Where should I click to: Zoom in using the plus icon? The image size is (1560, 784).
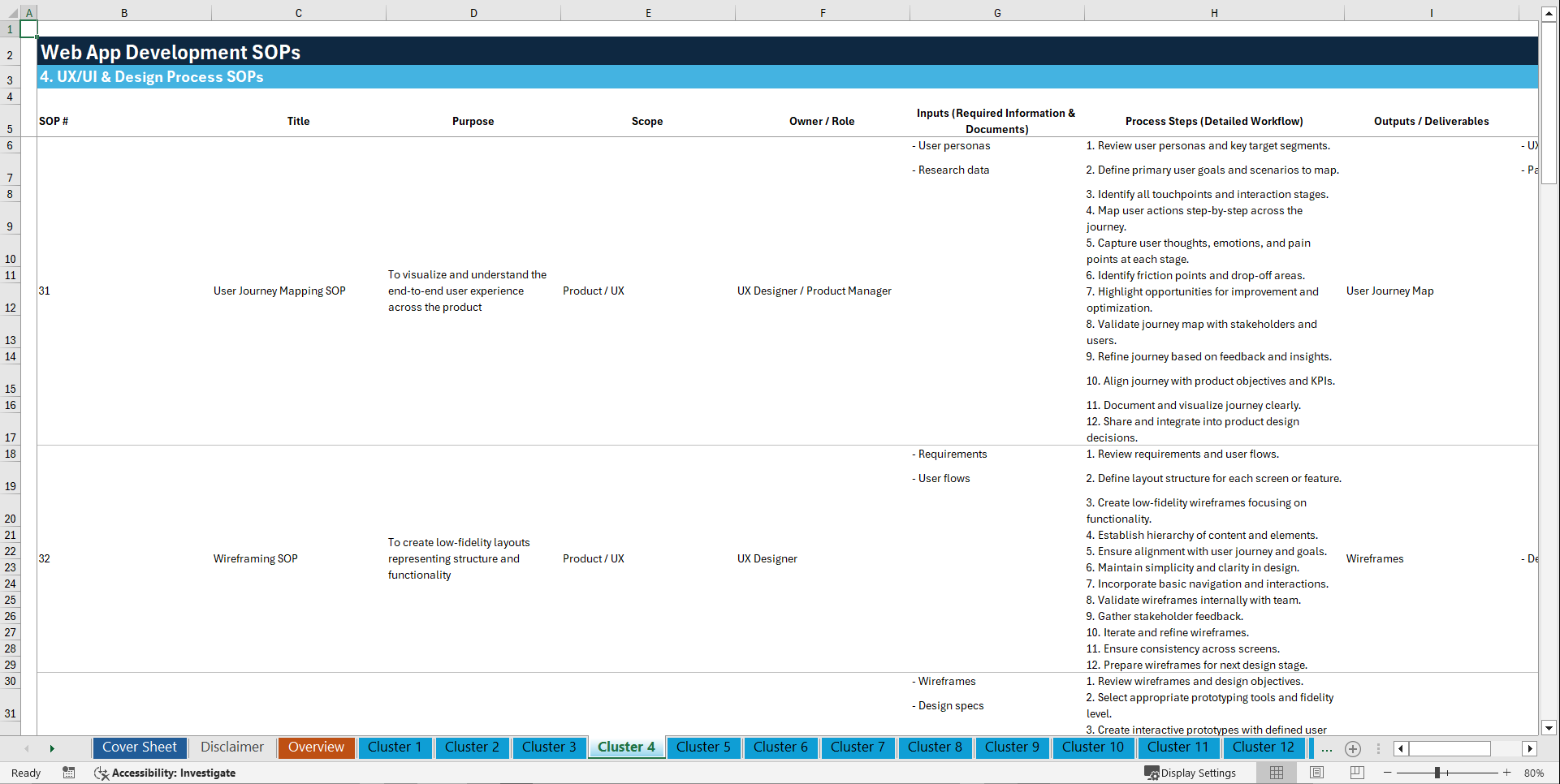pos(1507,773)
